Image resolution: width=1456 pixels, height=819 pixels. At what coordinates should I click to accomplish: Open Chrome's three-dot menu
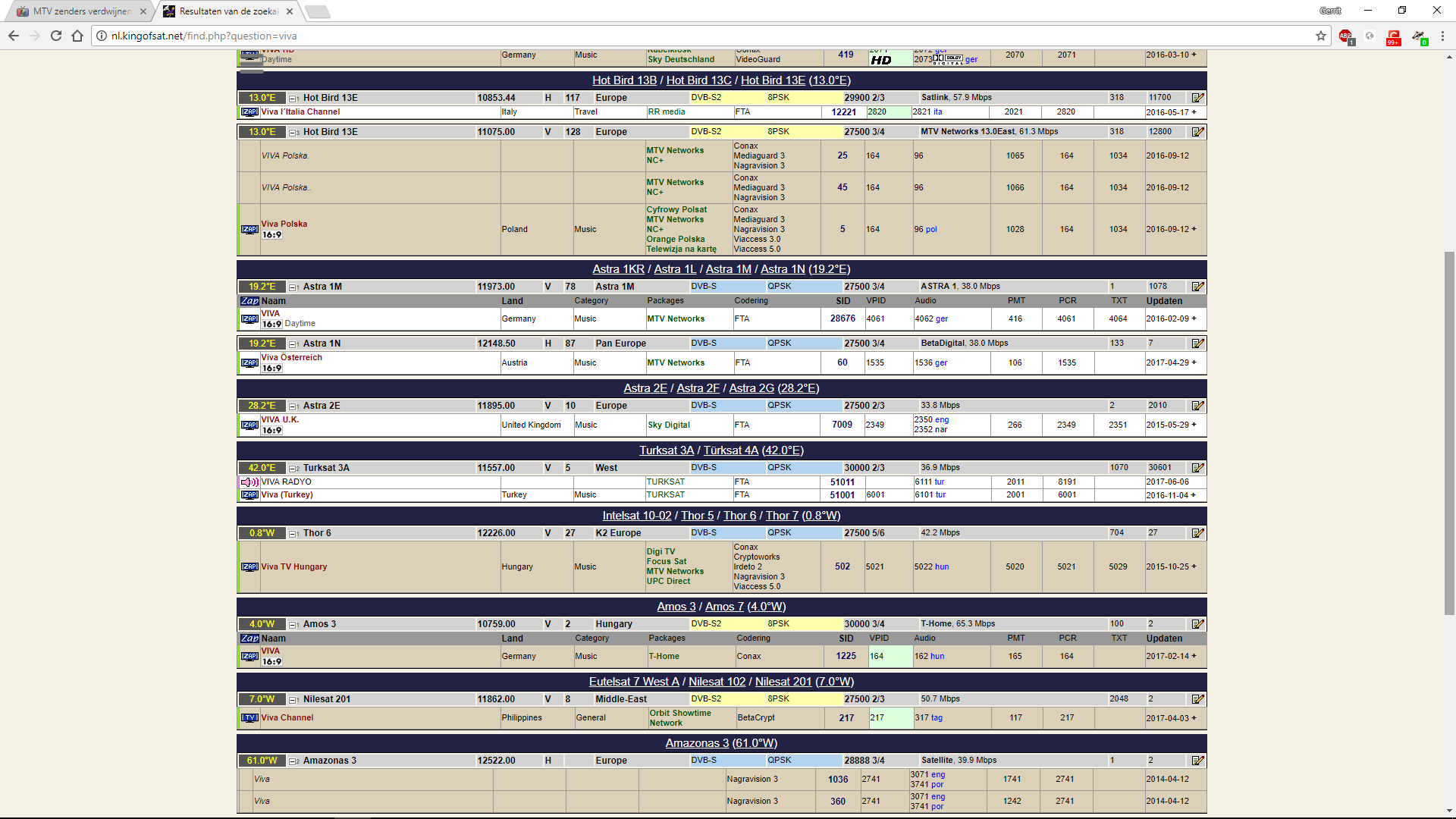[1442, 36]
